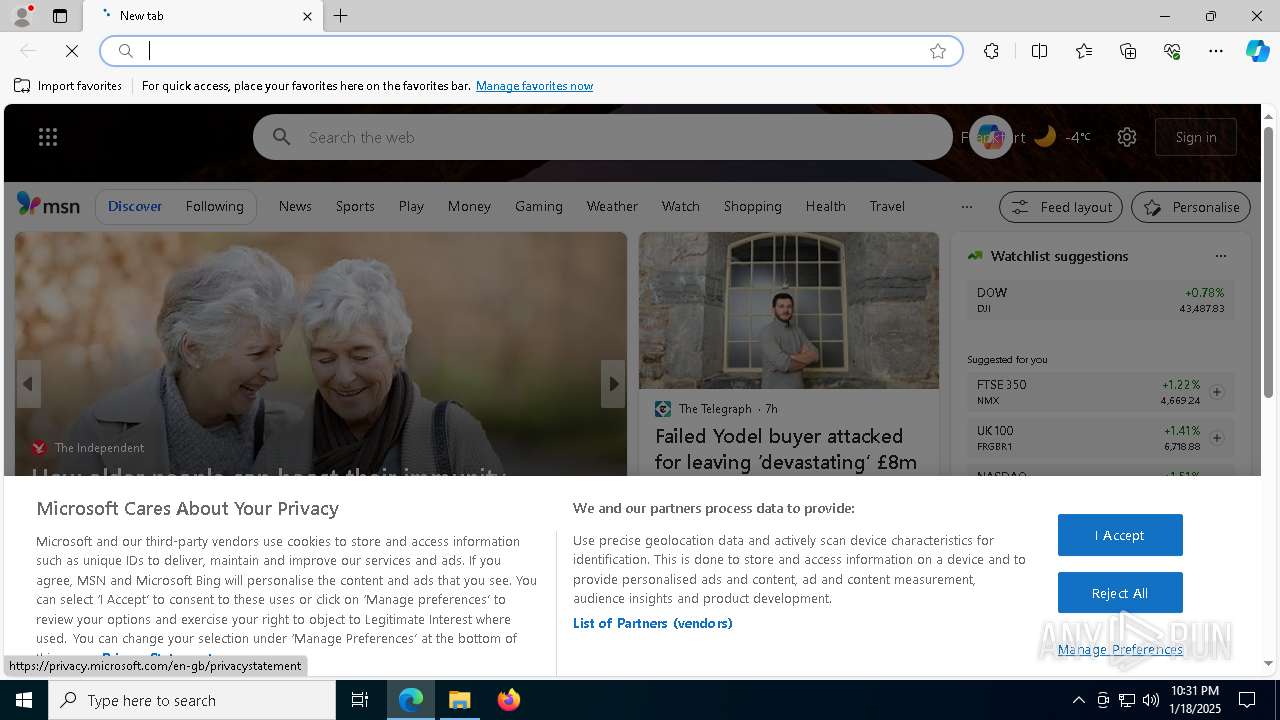Open the Extensions puzzle icon
Viewport: 1280px width, 720px height.
991,51
